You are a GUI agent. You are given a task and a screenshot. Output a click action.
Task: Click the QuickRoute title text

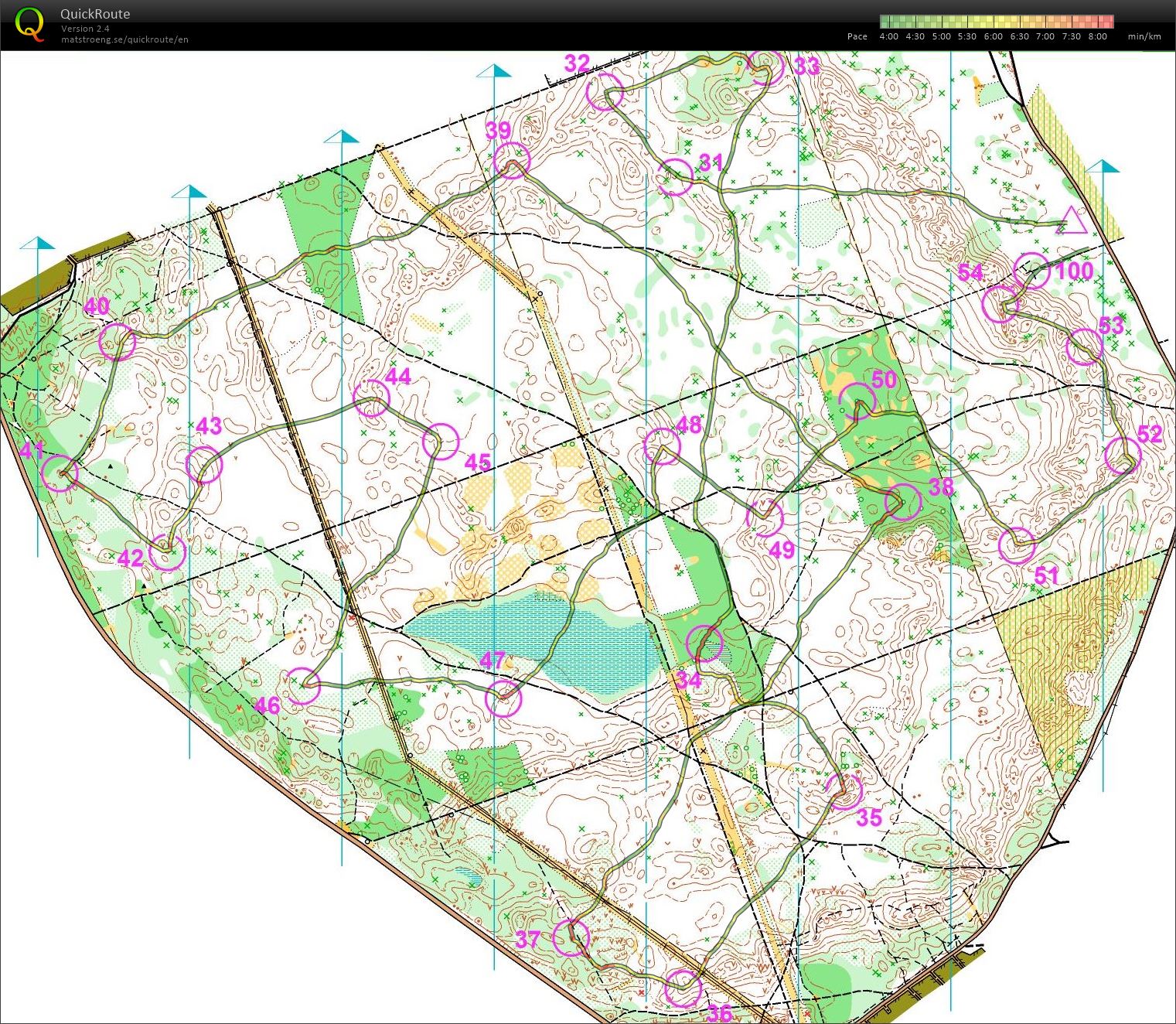[x=95, y=14]
